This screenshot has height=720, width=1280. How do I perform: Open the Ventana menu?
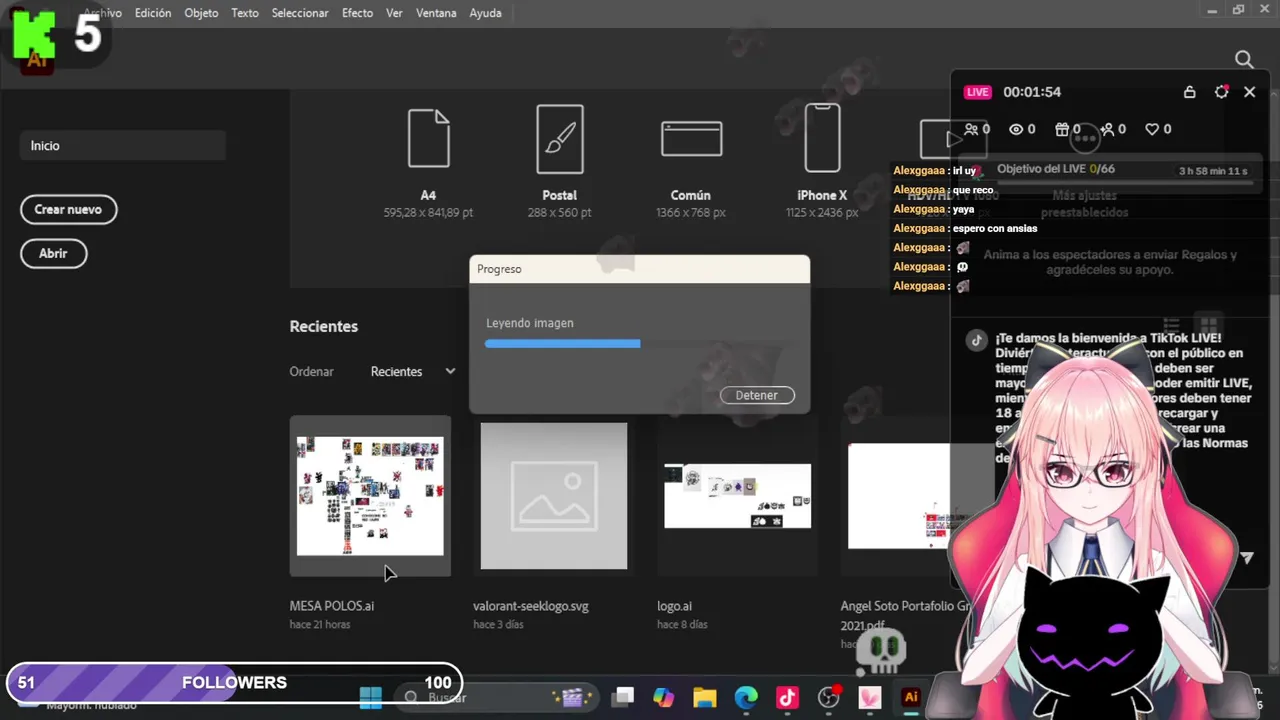coord(436,13)
